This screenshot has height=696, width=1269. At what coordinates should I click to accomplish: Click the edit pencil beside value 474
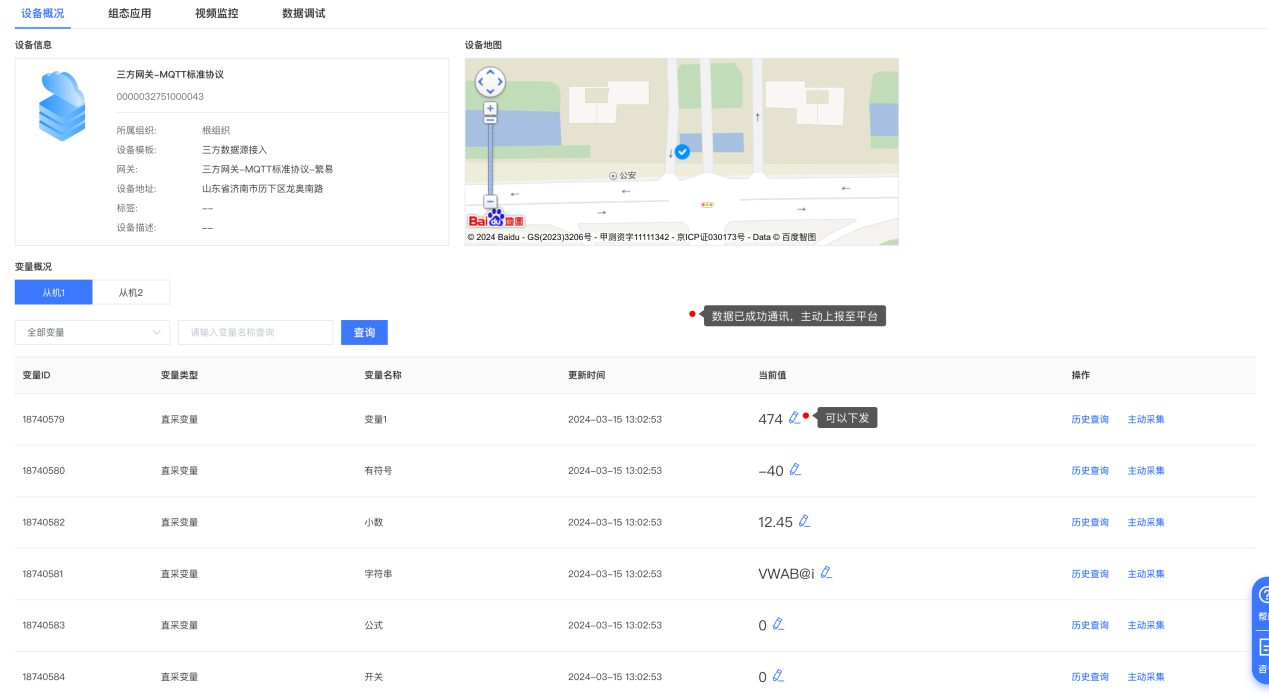[x=794, y=418]
